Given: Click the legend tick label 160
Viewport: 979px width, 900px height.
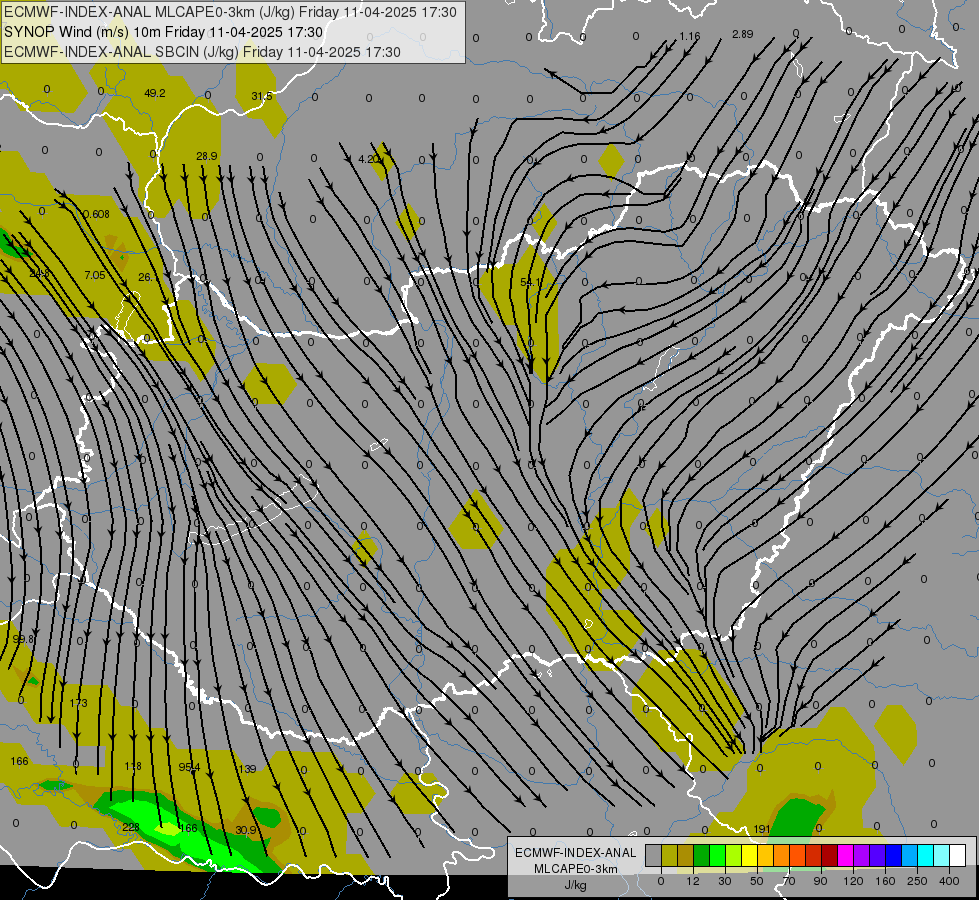Looking at the screenshot, I should coord(885,881).
